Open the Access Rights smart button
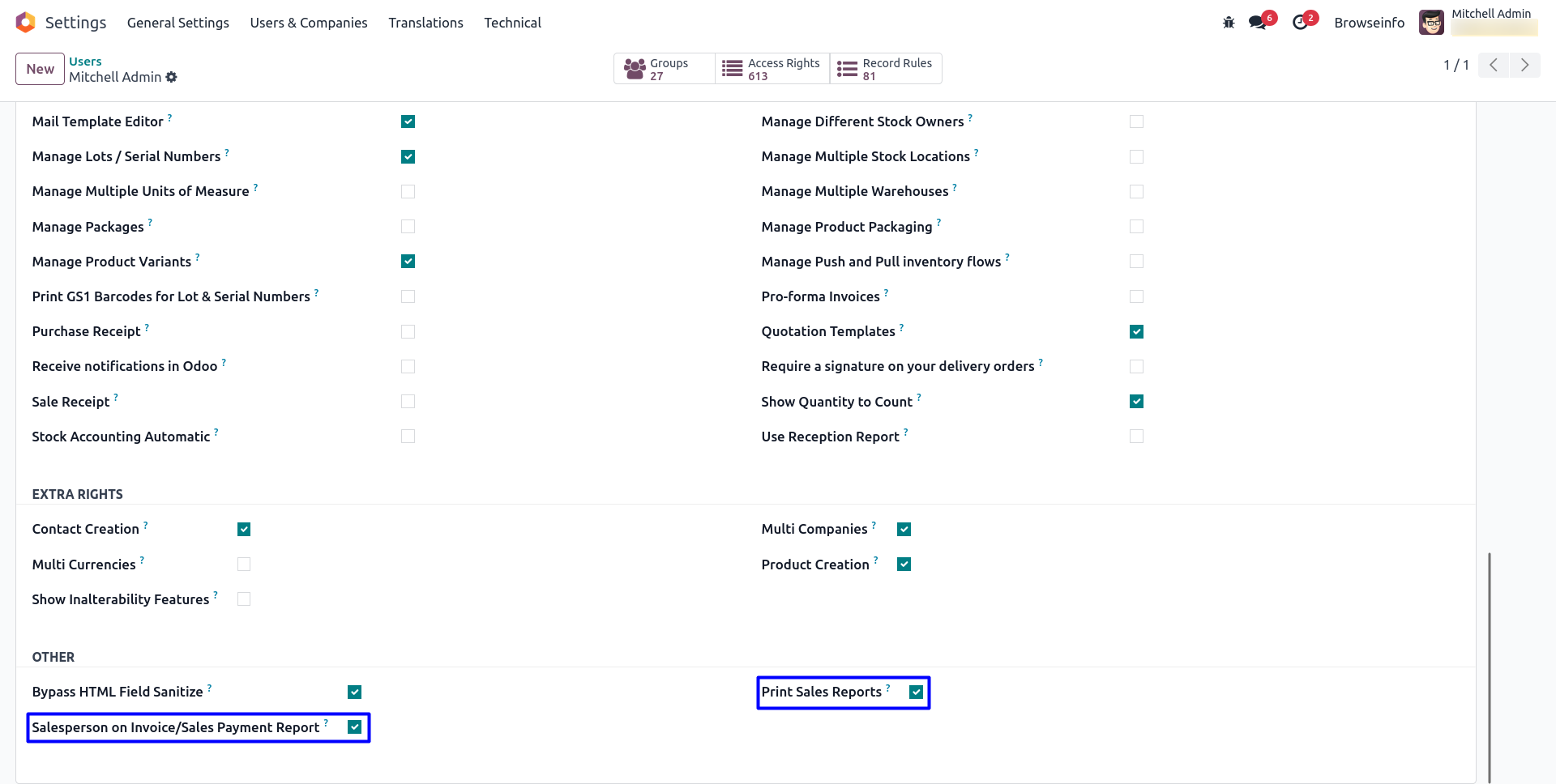The width and height of the screenshot is (1556, 784). point(772,69)
